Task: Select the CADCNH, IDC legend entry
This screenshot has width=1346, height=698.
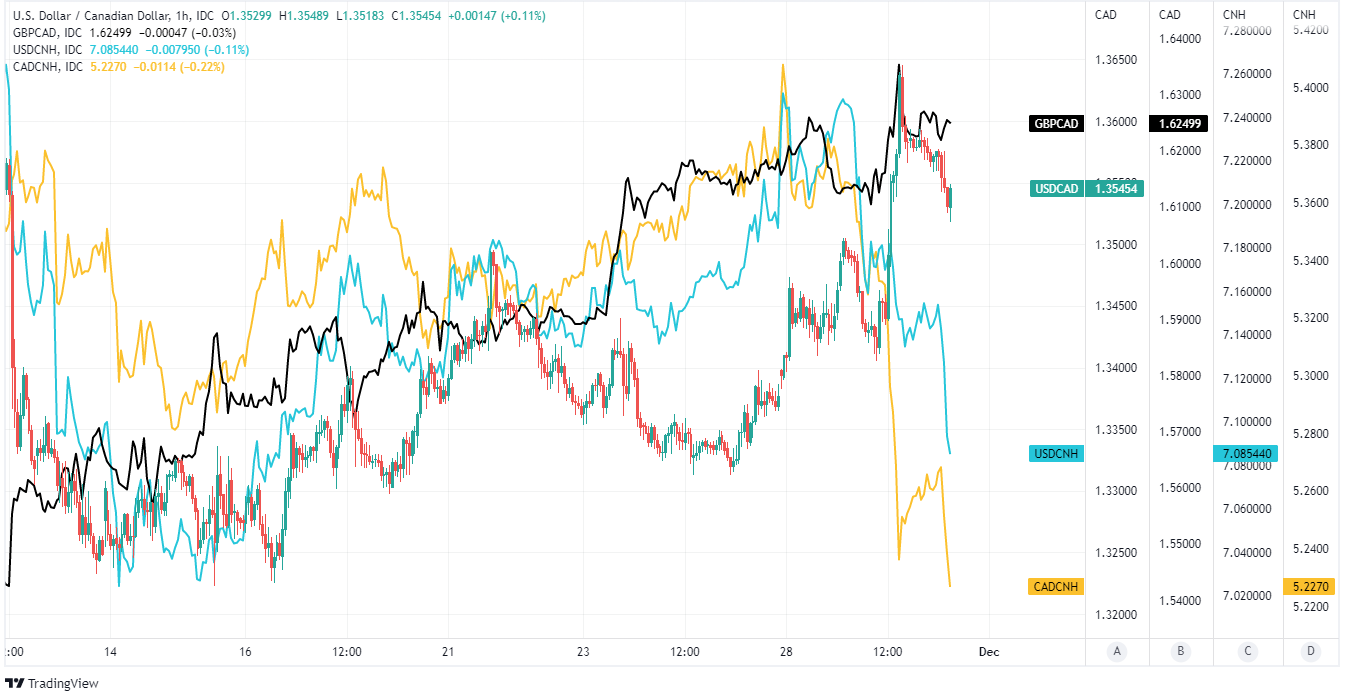Action: click(48, 67)
